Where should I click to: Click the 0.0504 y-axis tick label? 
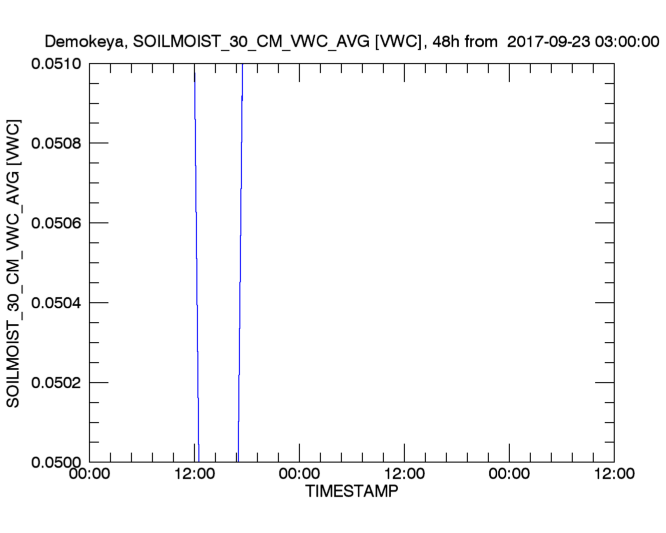pyautogui.click(x=57, y=303)
